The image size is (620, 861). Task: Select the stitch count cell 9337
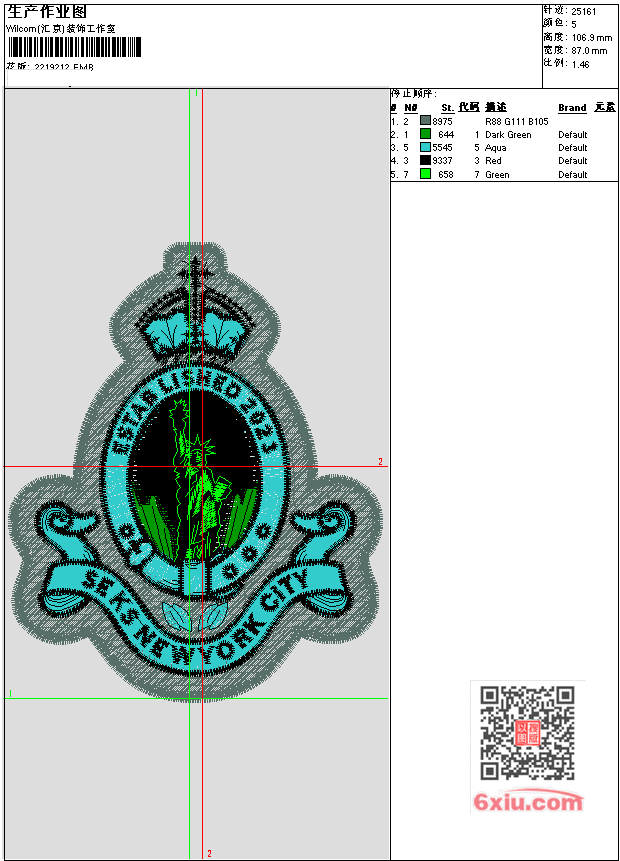click(443, 161)
